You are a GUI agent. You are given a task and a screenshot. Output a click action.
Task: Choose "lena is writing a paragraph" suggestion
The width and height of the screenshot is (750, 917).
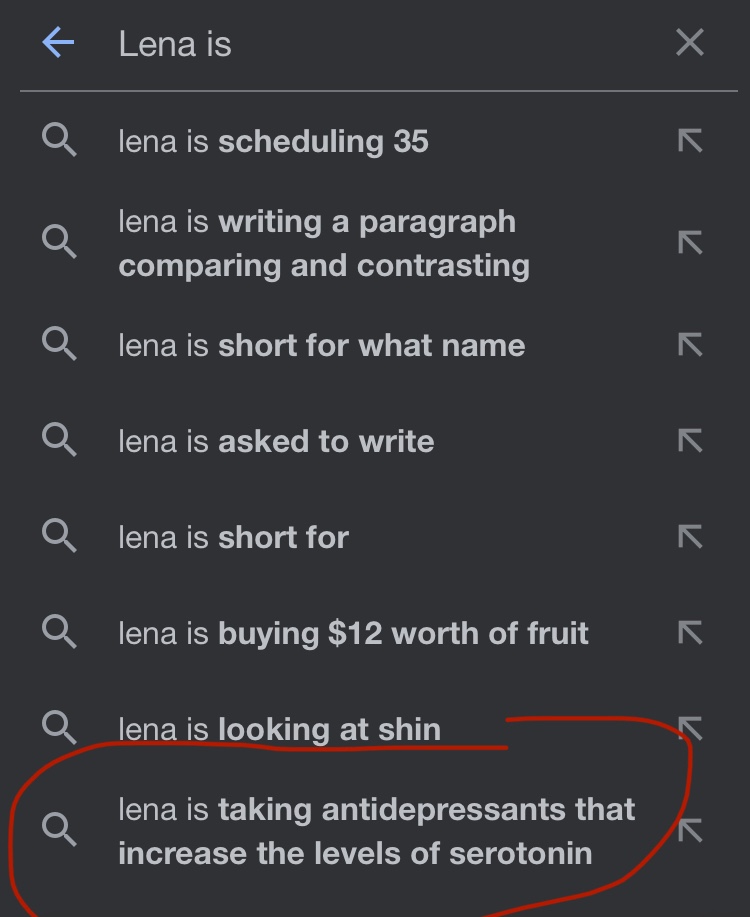[x=323, y=243]
